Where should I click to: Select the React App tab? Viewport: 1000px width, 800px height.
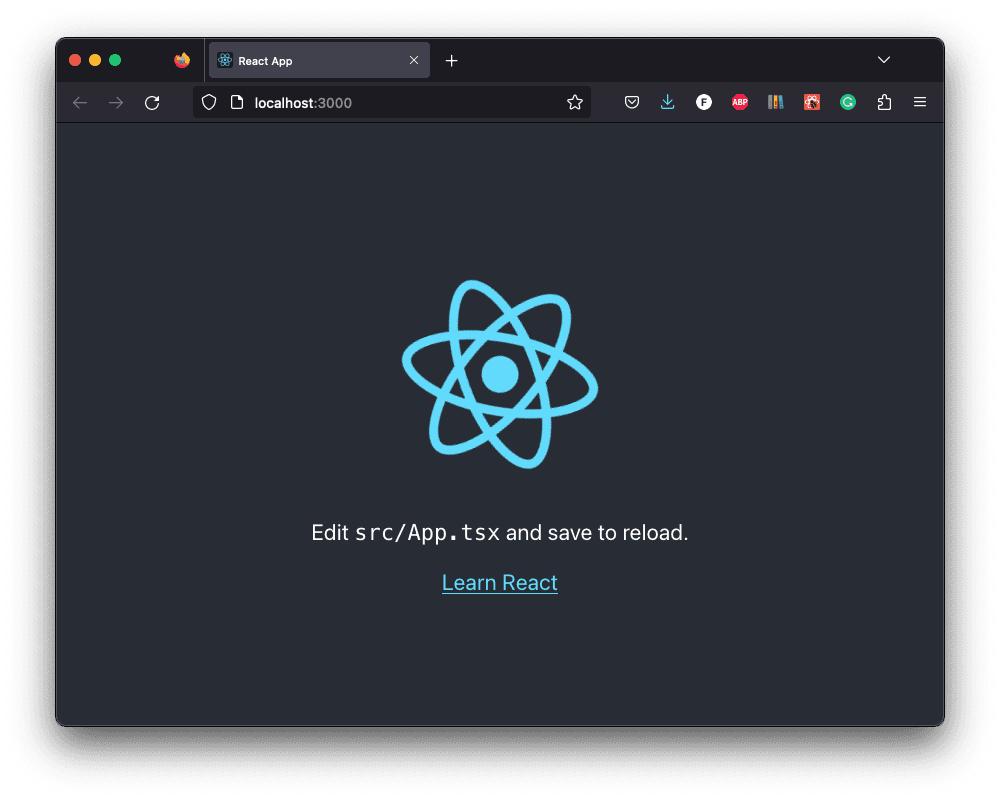[319, 61]
